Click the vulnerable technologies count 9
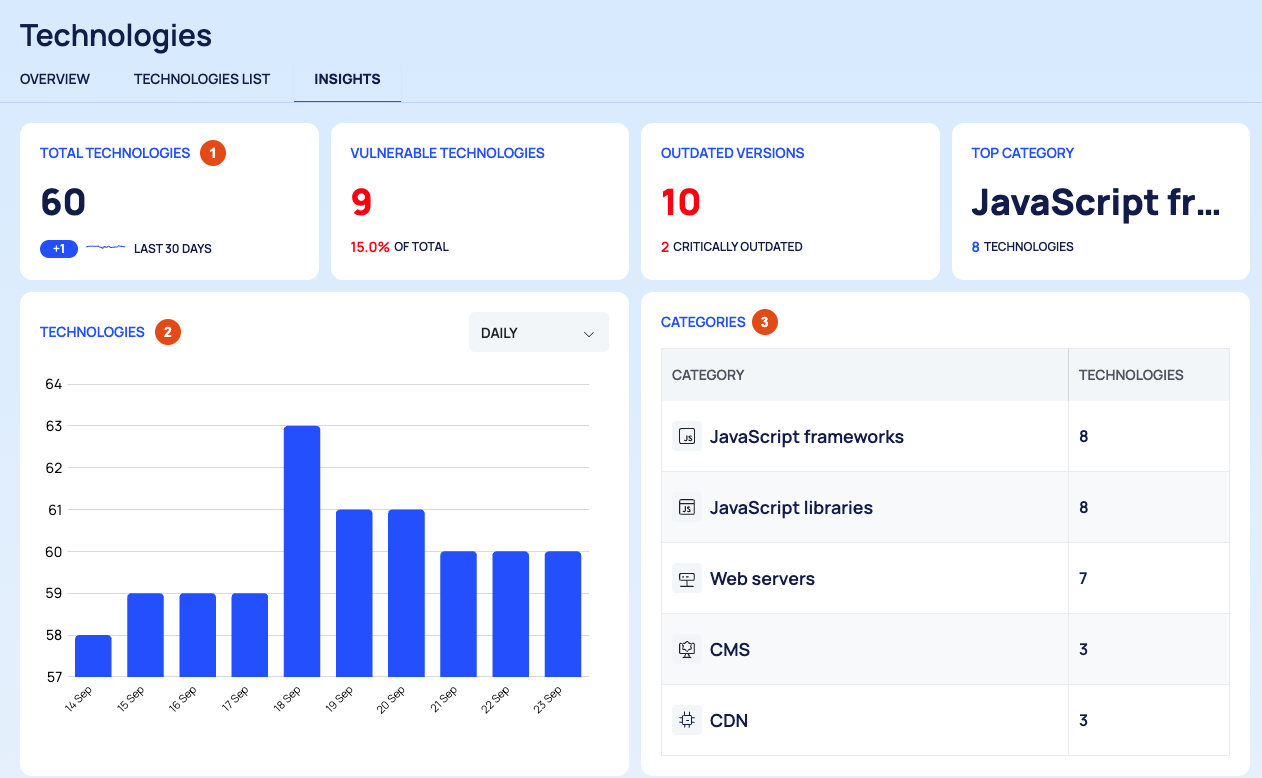Image resolution: width=1262 pixels, height=778 pixels. click(x=361, y=202)
